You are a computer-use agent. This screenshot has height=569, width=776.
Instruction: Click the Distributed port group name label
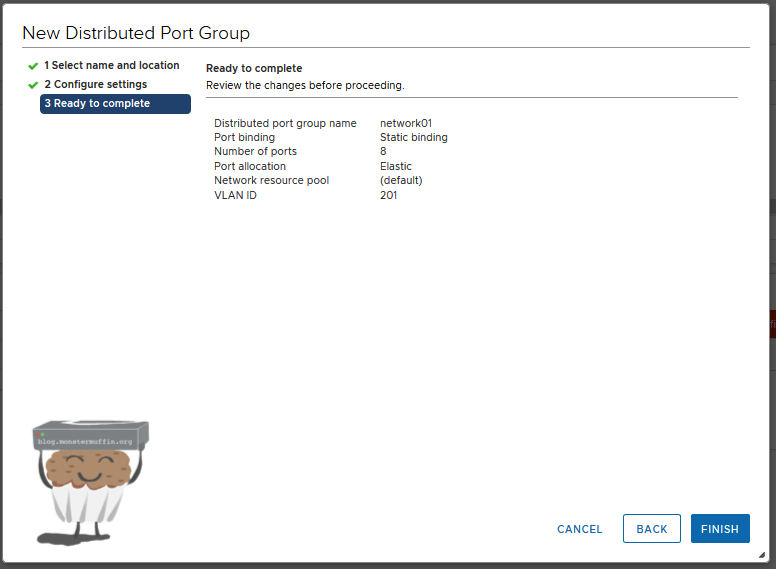pyautogui.click(x=285, y=123)
